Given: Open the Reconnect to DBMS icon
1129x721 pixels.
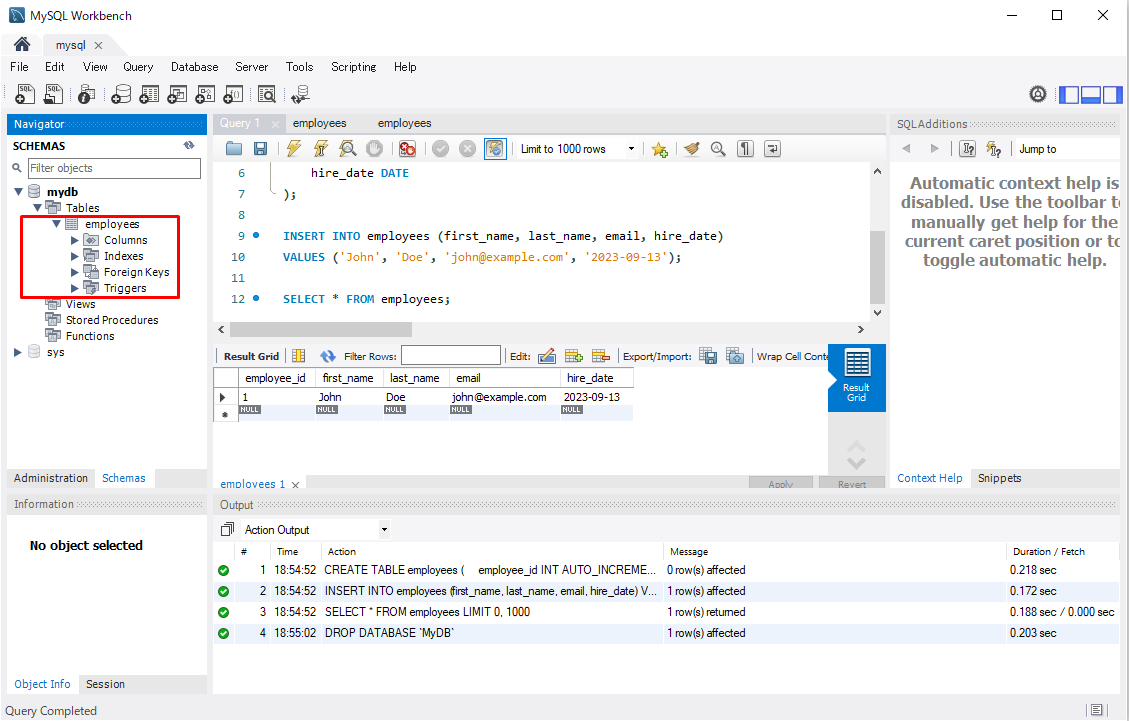Looking at the screenshot, I should tap(299, 95).
